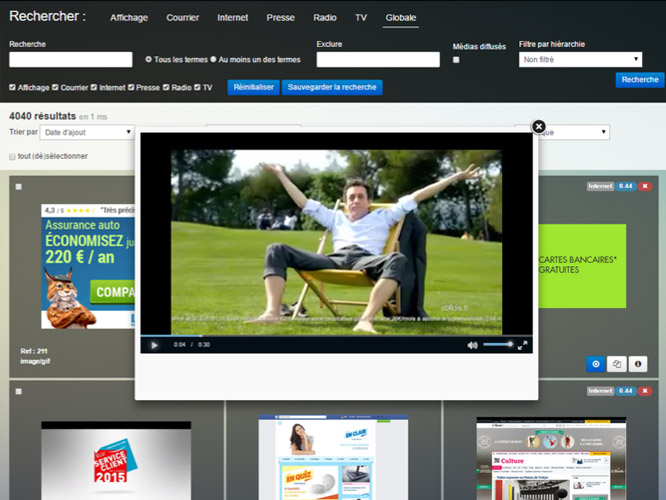This screenshot has height=500, width=666.
Task: Uncheck the Presse media checkbox
Action: click(131, 87)
